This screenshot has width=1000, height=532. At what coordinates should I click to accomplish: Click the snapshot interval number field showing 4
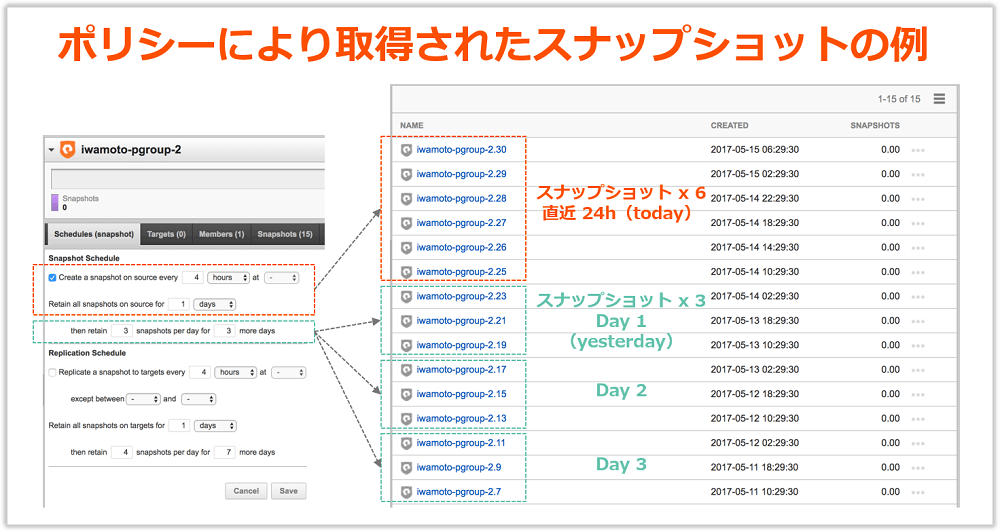click(193, 277)
